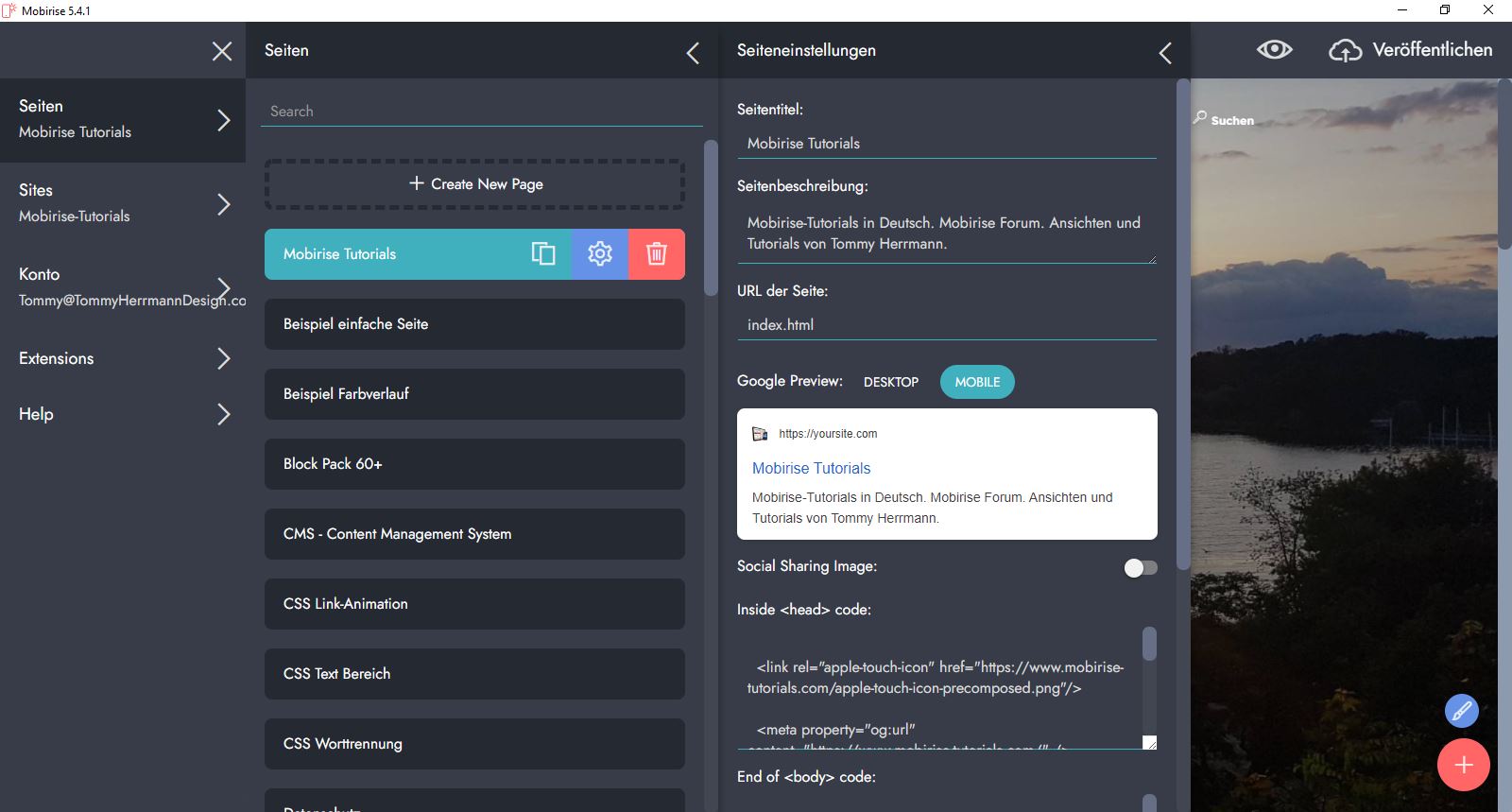This screenshot has width=1512, height=812.
Task: Click the Create New Page button
Action: (474, 184)
